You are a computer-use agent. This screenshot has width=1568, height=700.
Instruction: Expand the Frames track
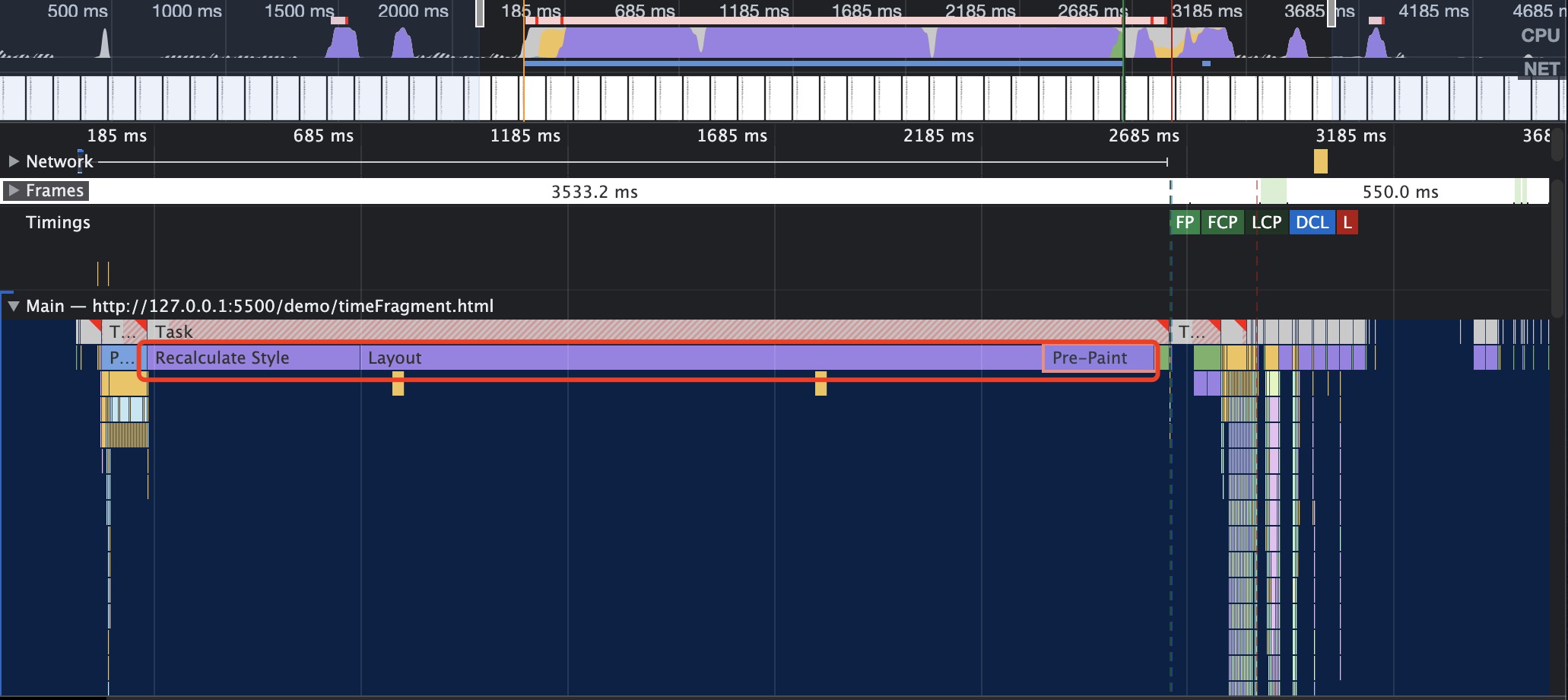[14, 190]
